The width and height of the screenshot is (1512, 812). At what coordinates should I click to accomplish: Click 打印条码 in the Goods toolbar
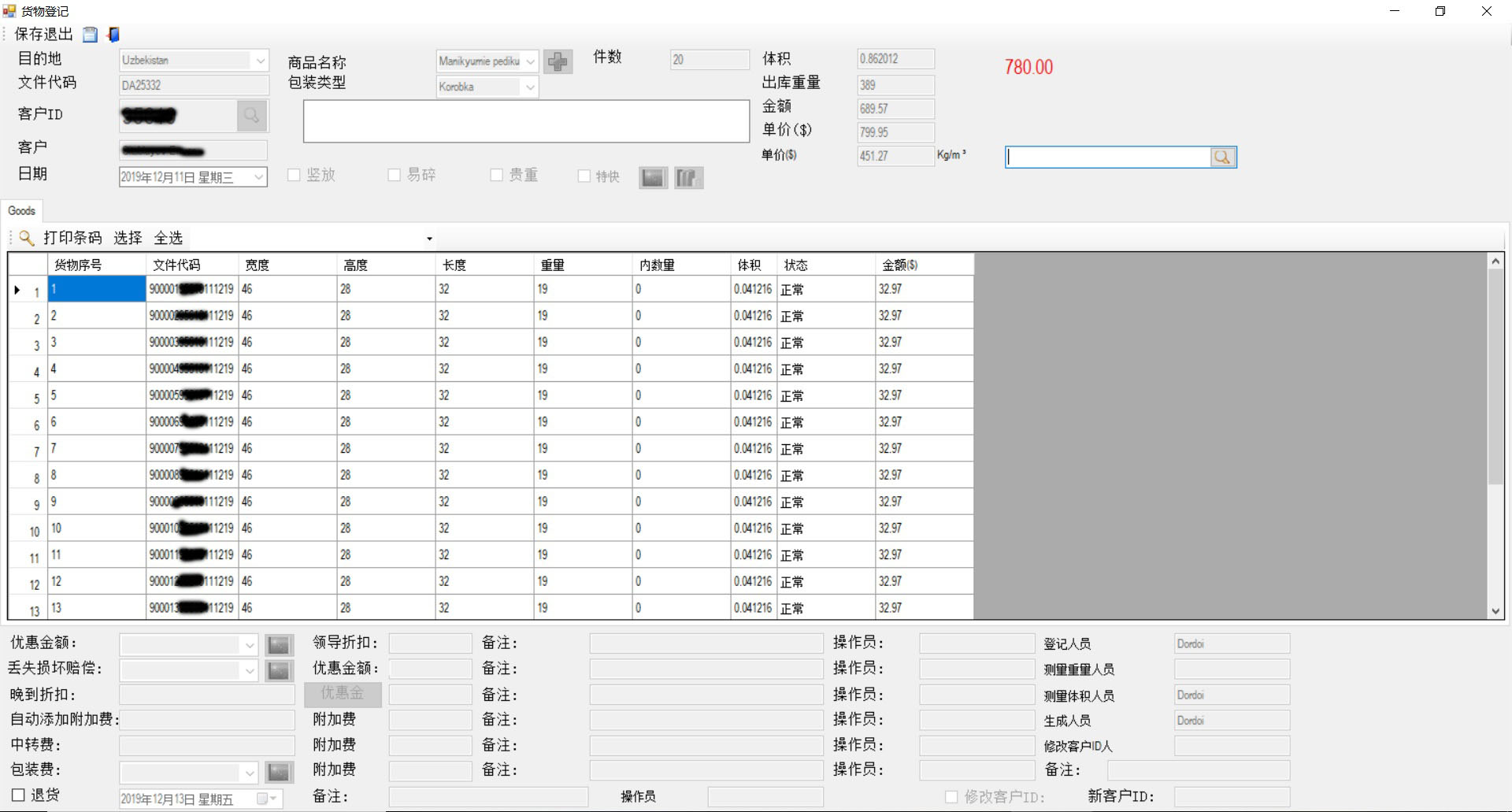point(72,238)
